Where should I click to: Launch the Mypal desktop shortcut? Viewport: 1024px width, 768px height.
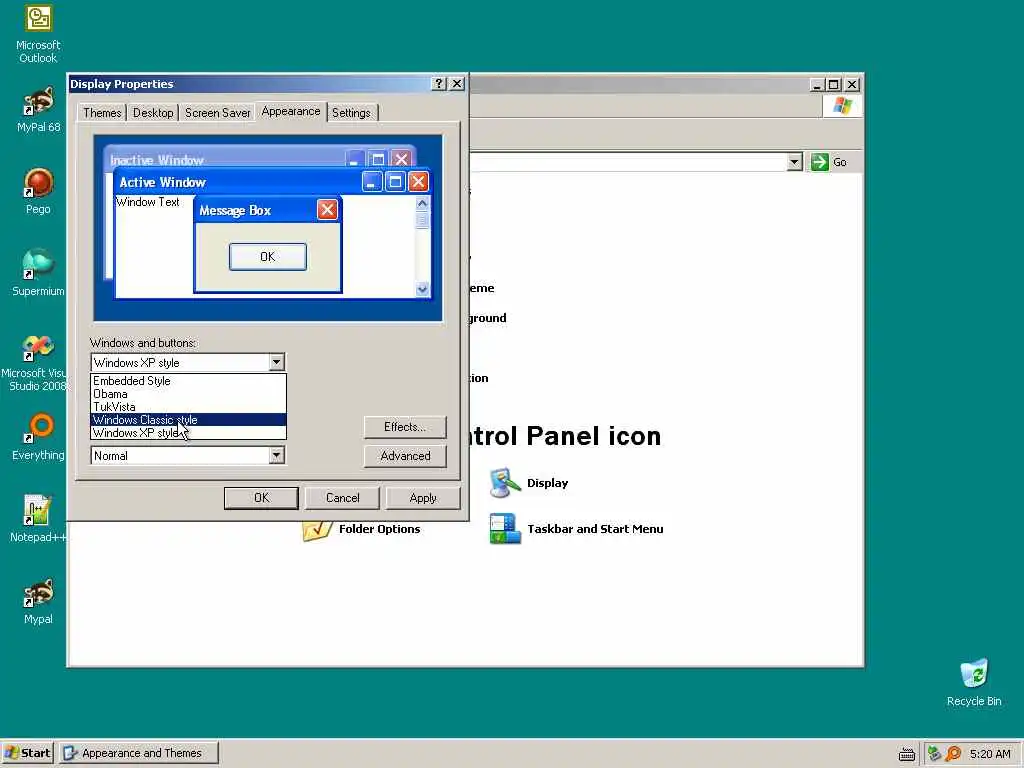click(38, 601)
